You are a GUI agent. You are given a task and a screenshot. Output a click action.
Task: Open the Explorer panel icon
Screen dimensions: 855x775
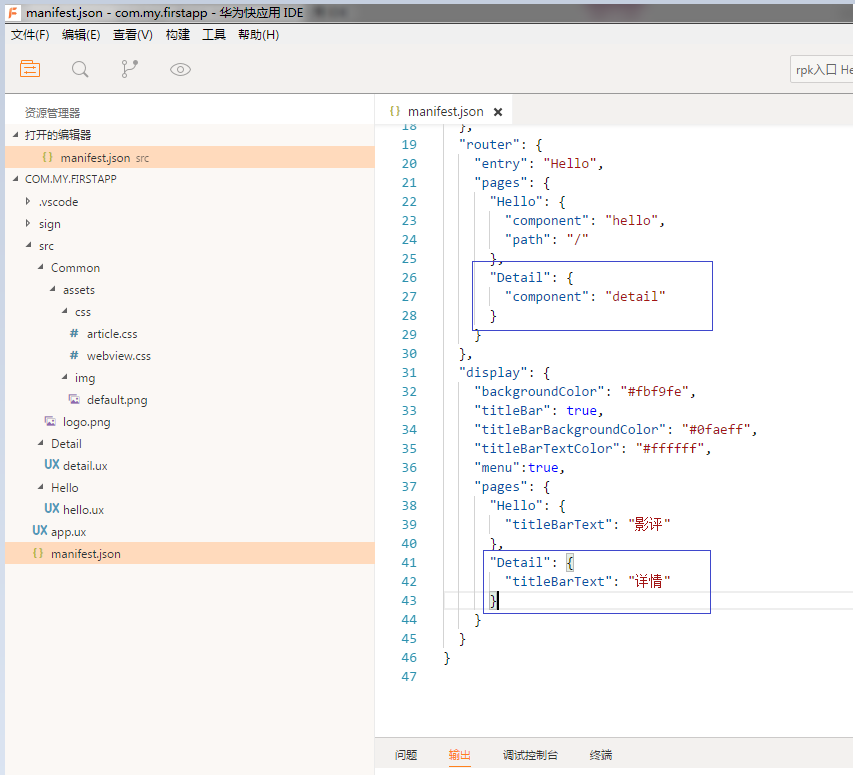(30, 69)
